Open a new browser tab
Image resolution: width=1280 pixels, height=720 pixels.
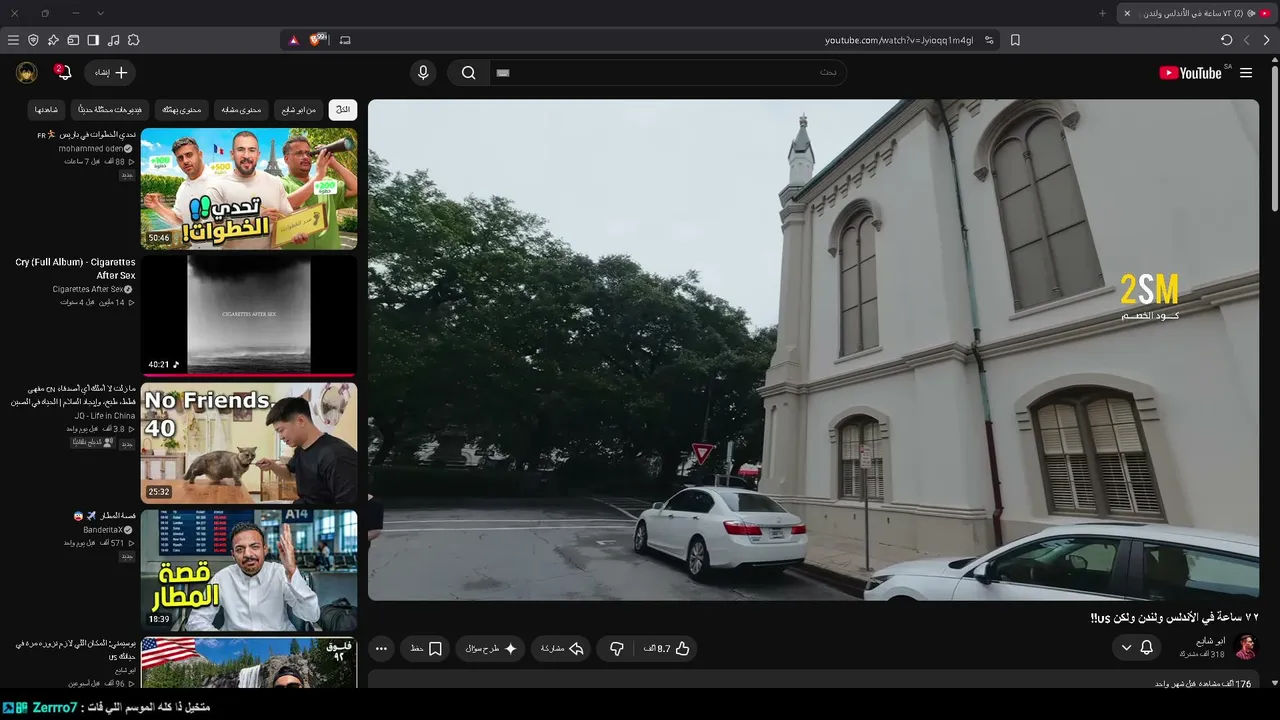tap(1102, 13)
